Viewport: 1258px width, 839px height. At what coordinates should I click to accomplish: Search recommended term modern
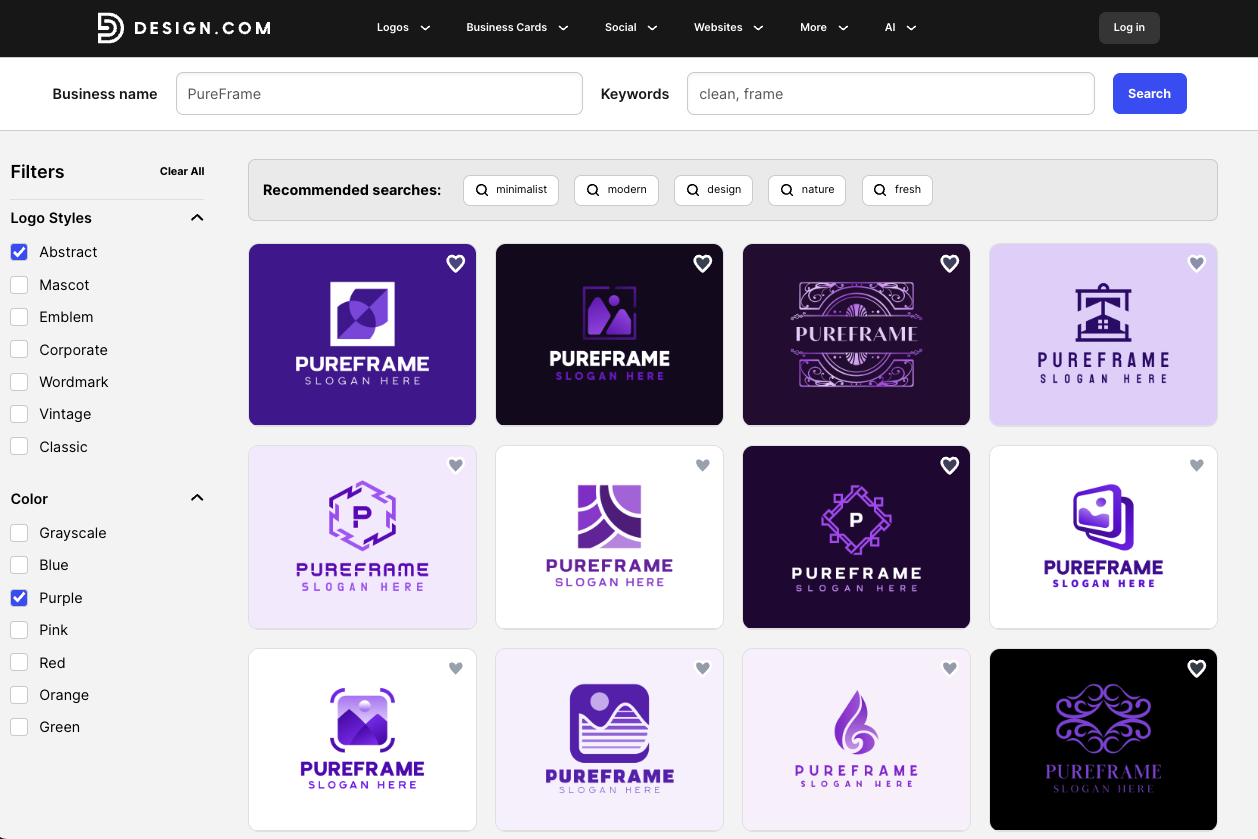click(616, 190)
